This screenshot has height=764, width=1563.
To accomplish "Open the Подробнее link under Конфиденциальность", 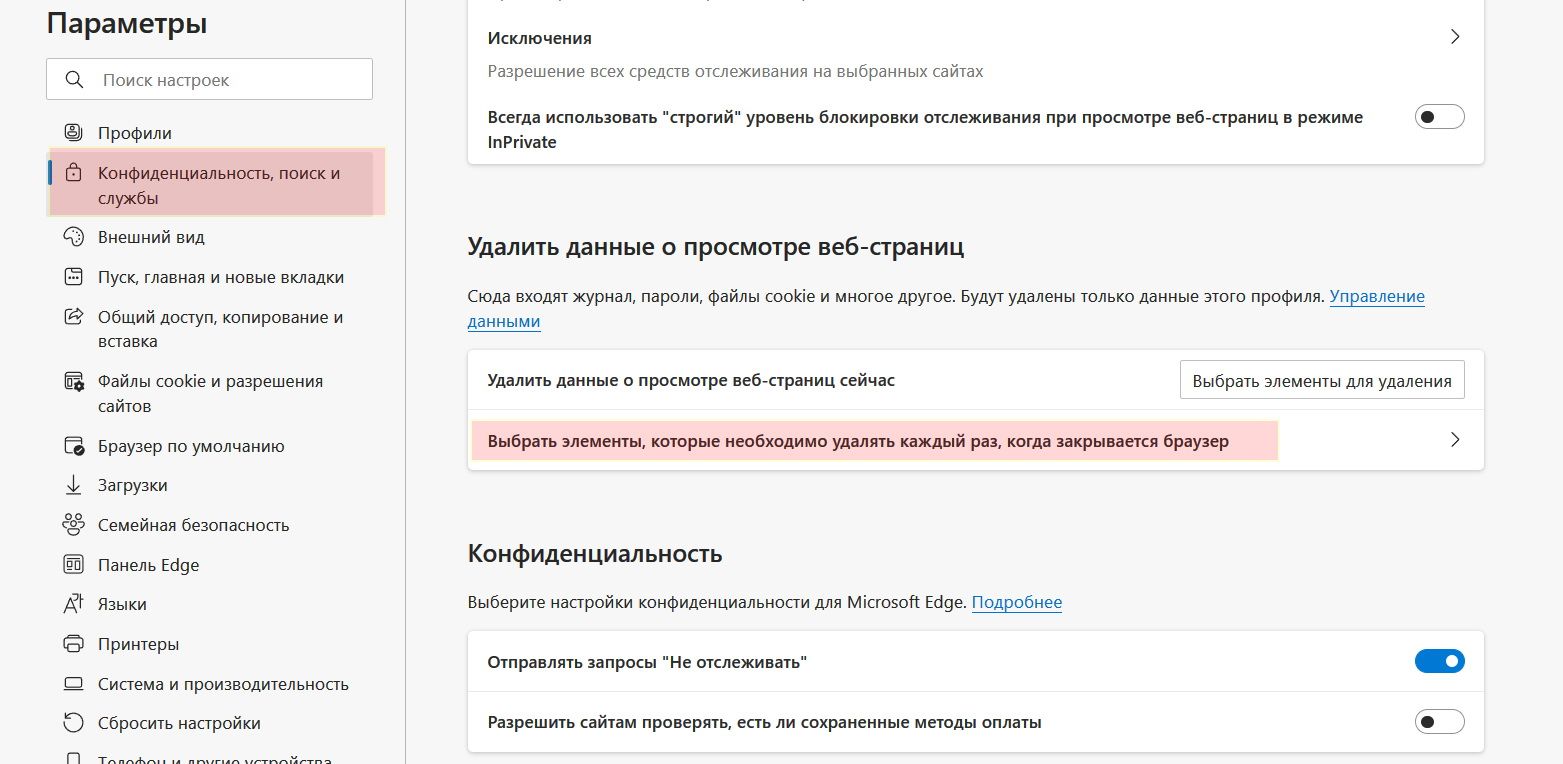I will (x=1017, y=603).
